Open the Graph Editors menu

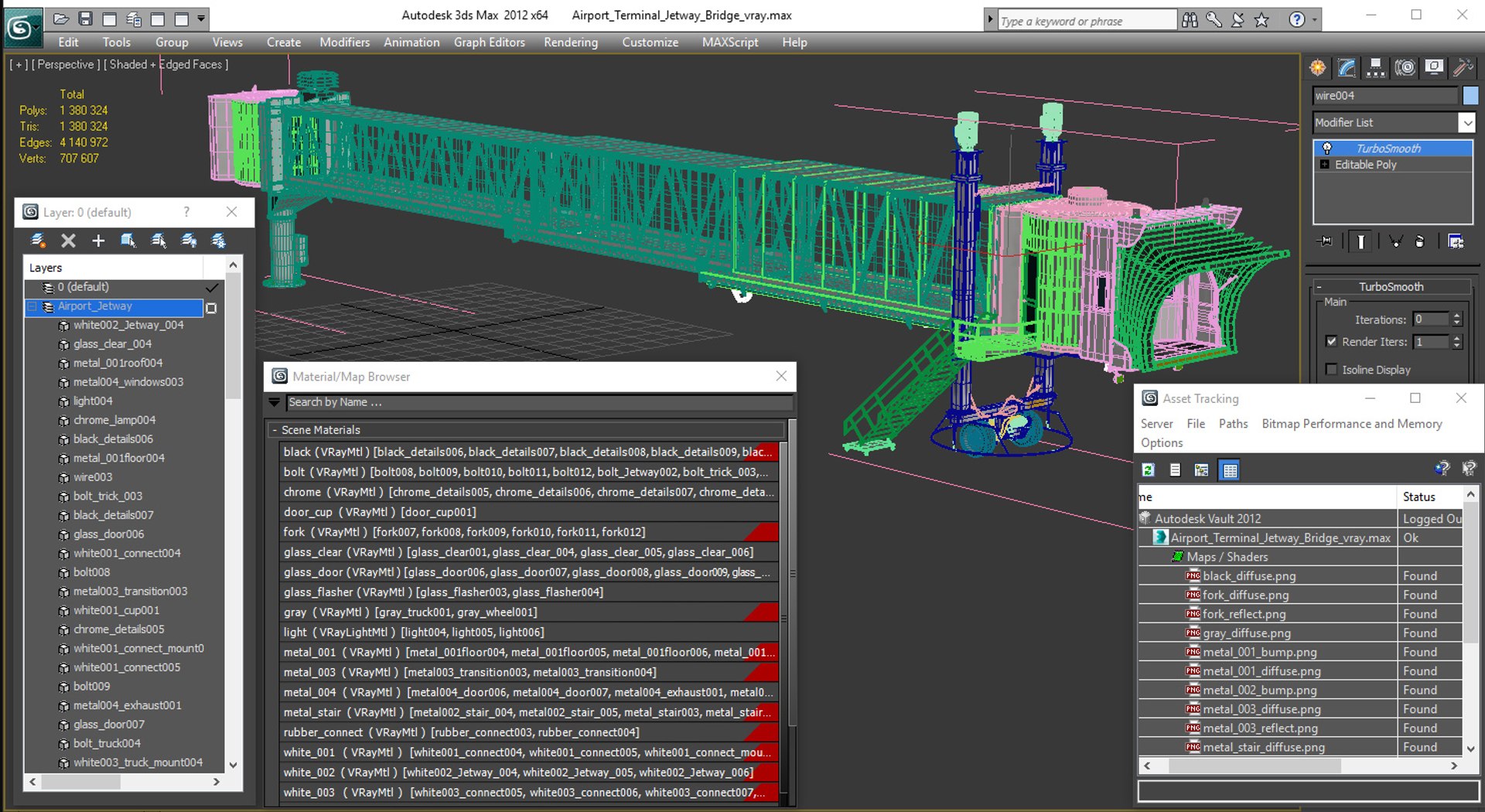(490, 43)
